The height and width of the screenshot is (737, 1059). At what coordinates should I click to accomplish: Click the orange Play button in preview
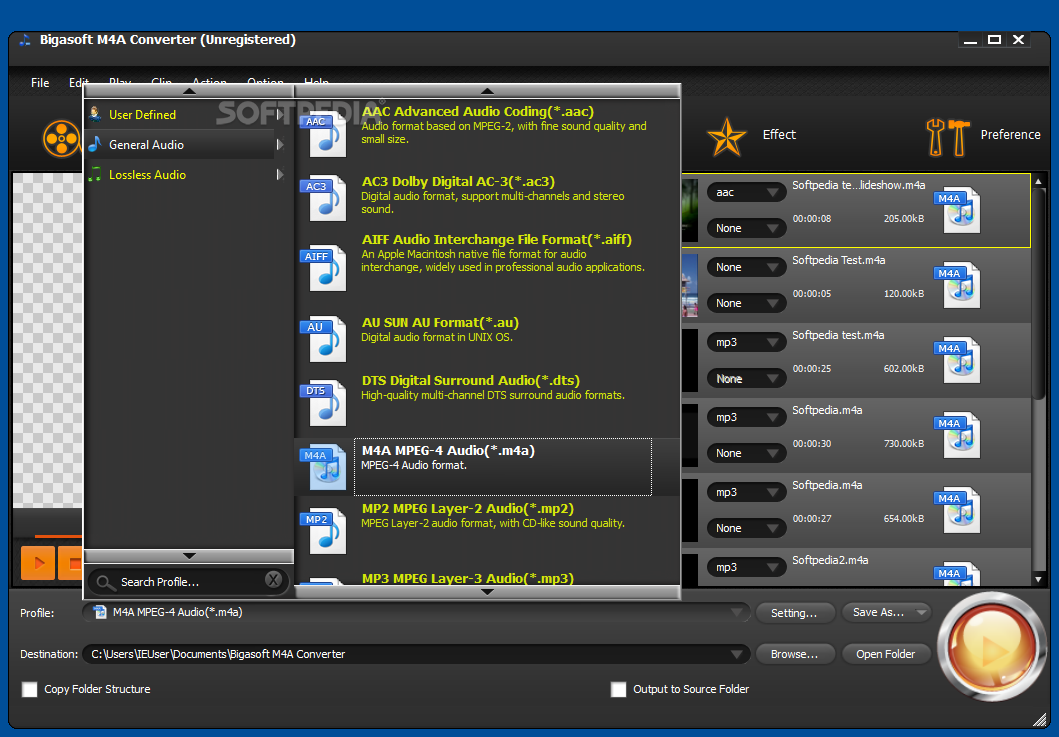pos(38,562)
